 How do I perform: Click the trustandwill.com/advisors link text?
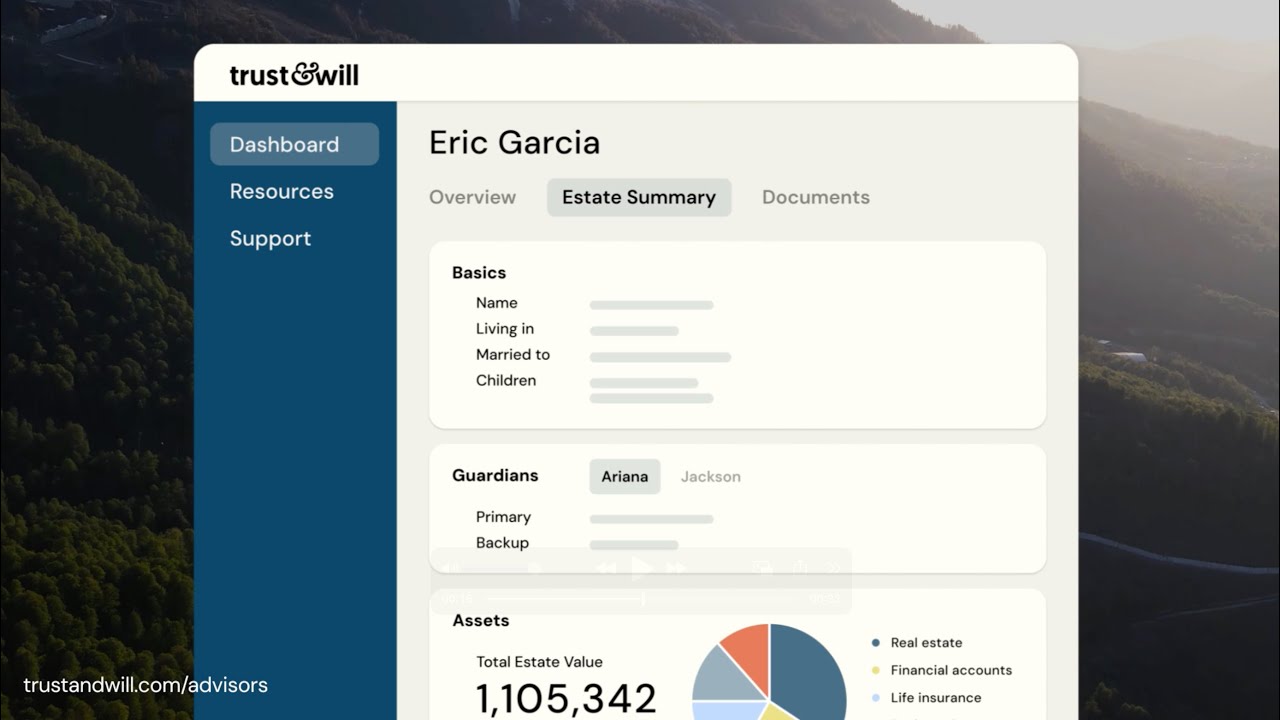point(146,685)
